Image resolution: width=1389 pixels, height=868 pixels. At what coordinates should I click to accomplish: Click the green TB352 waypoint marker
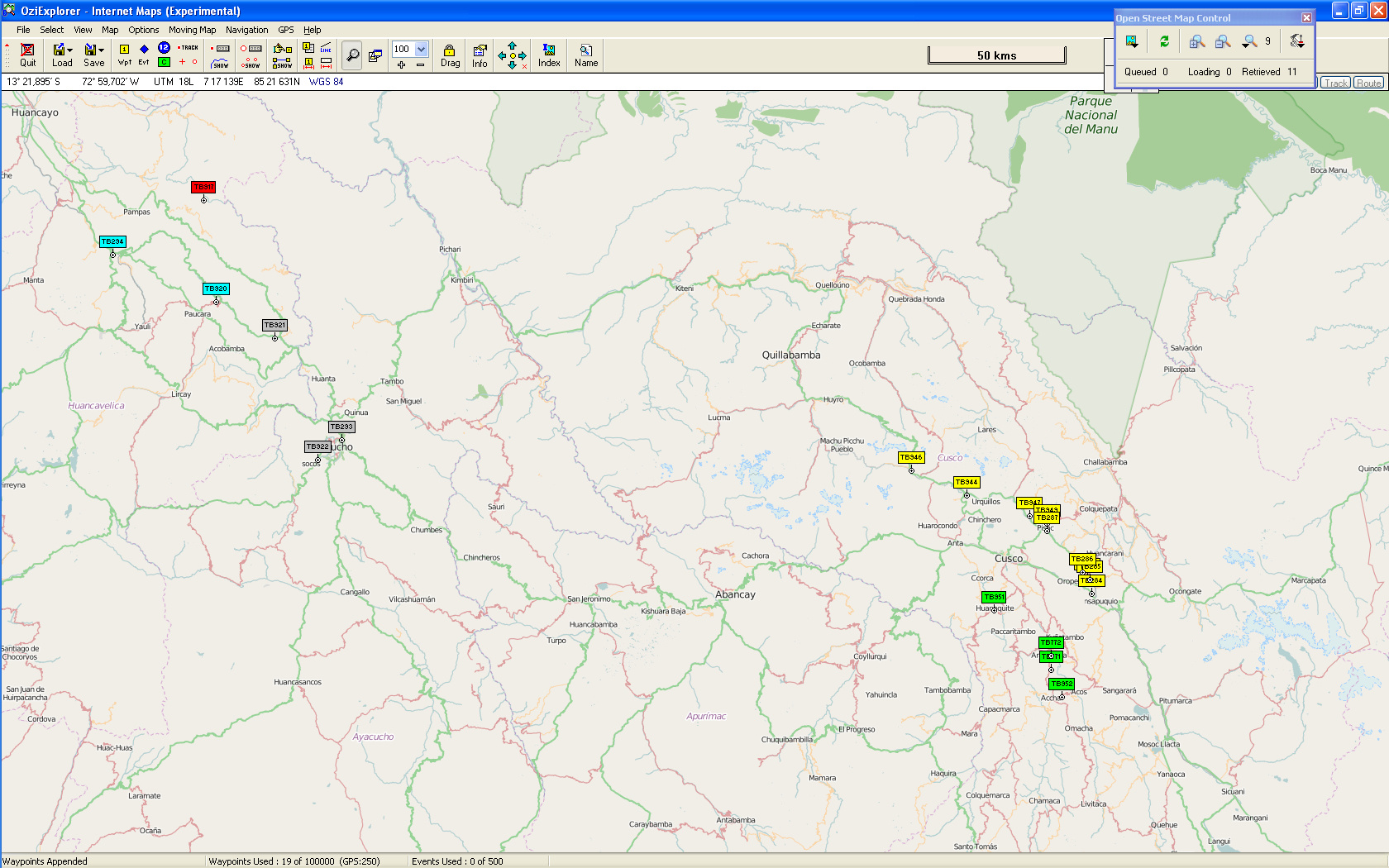pyautogui.click(x=1062, y=684)
